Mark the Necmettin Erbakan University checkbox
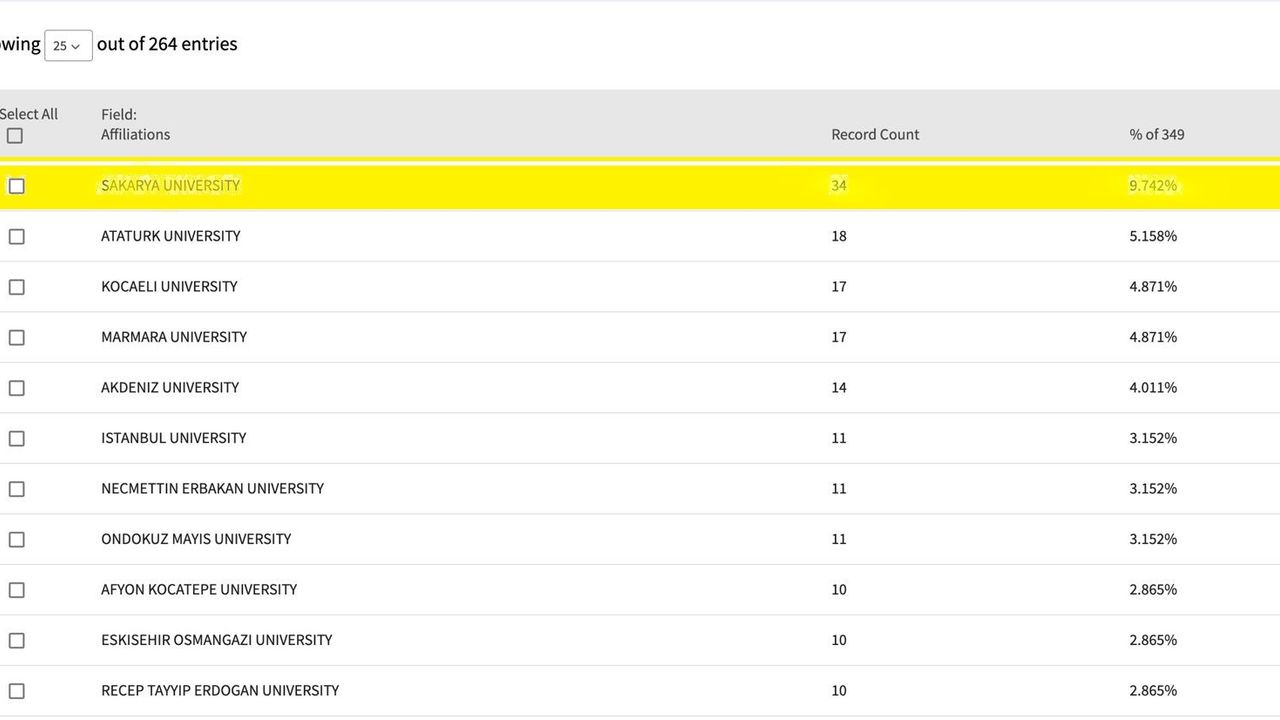Screen dimensions: 1280x720 [x=16, y=489]
